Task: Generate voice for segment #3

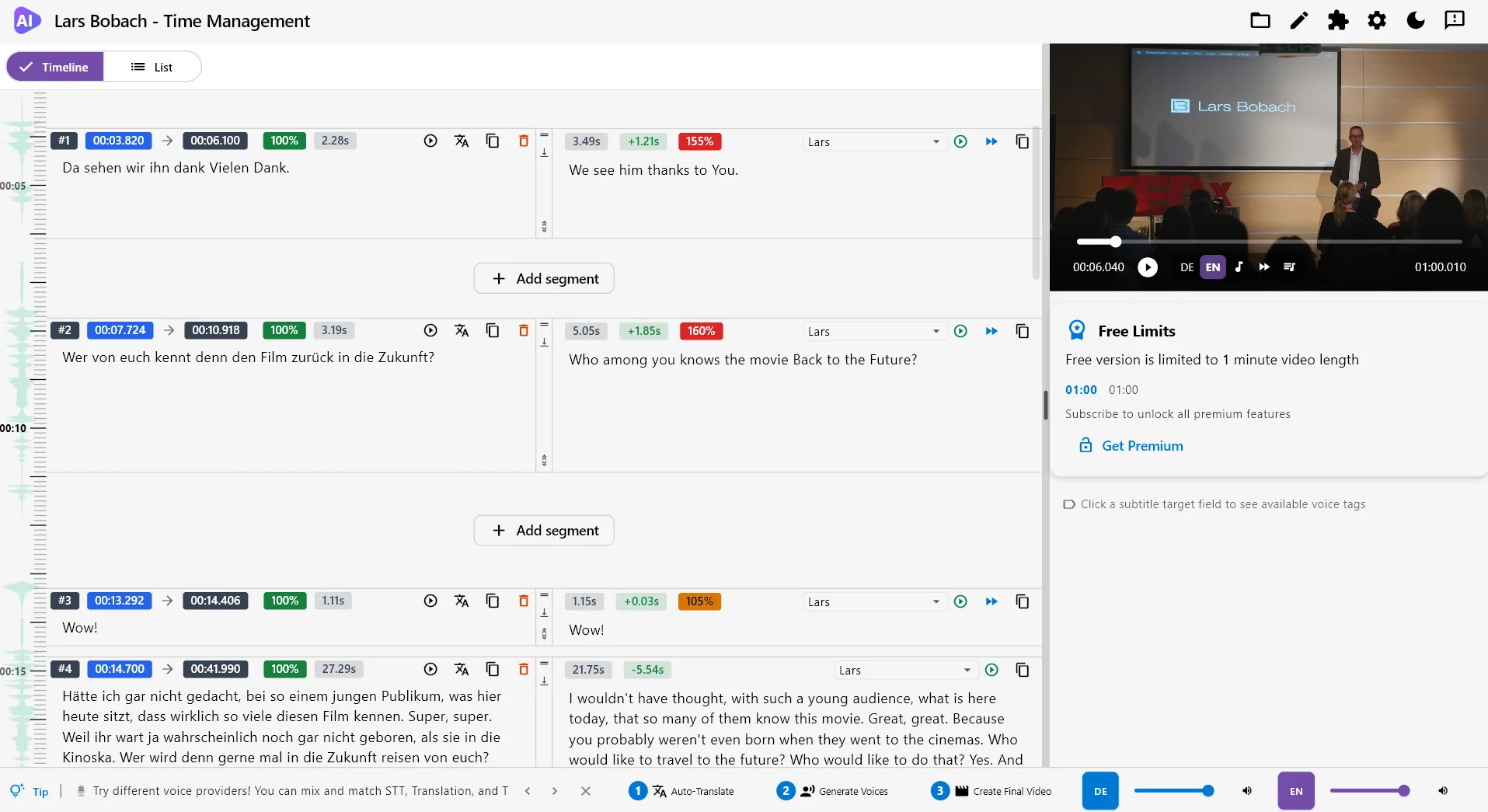Action: tap(960, 601)
